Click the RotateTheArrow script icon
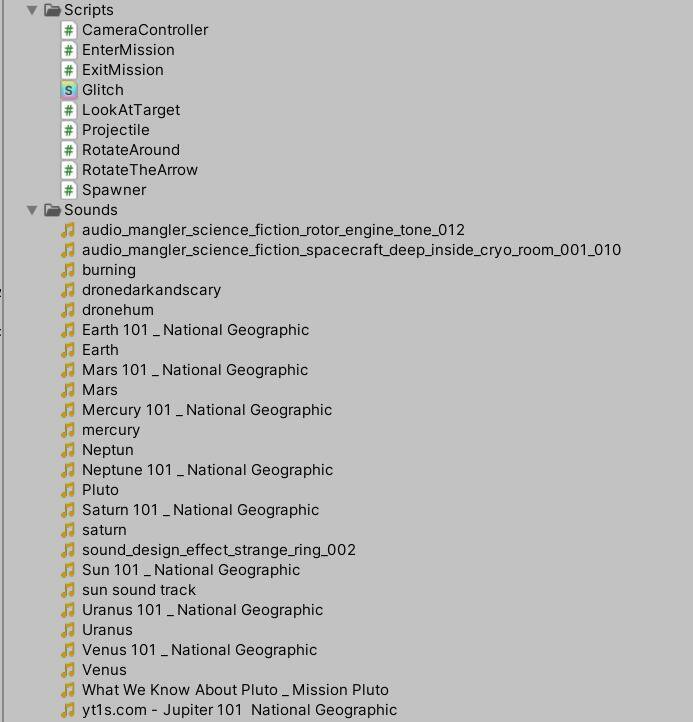 (69, 170)
